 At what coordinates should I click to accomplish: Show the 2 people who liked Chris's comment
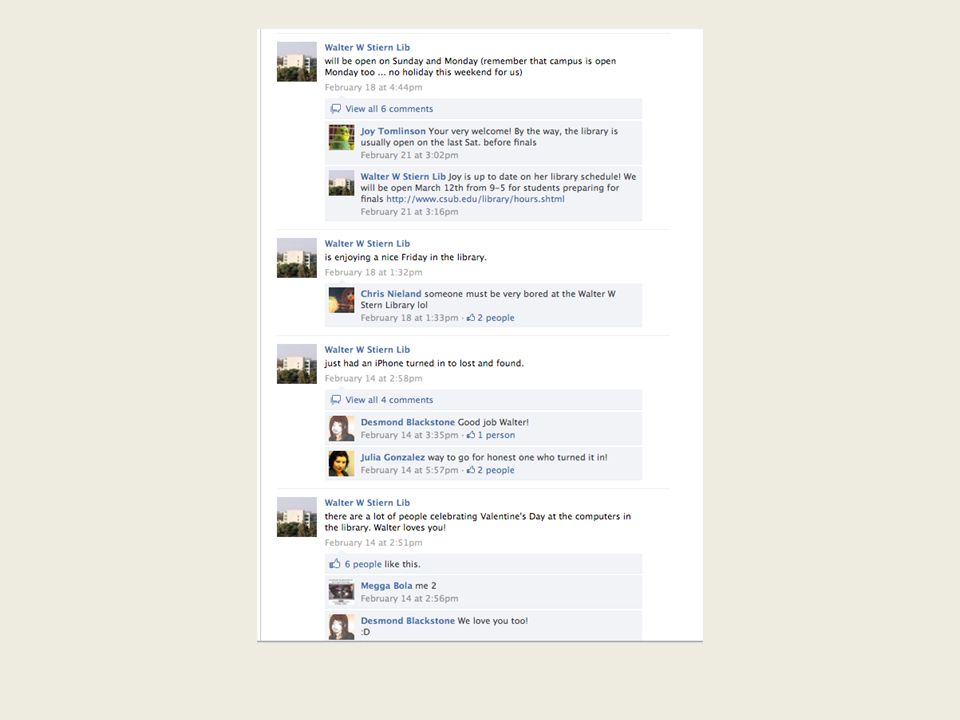tap(496, 318)
